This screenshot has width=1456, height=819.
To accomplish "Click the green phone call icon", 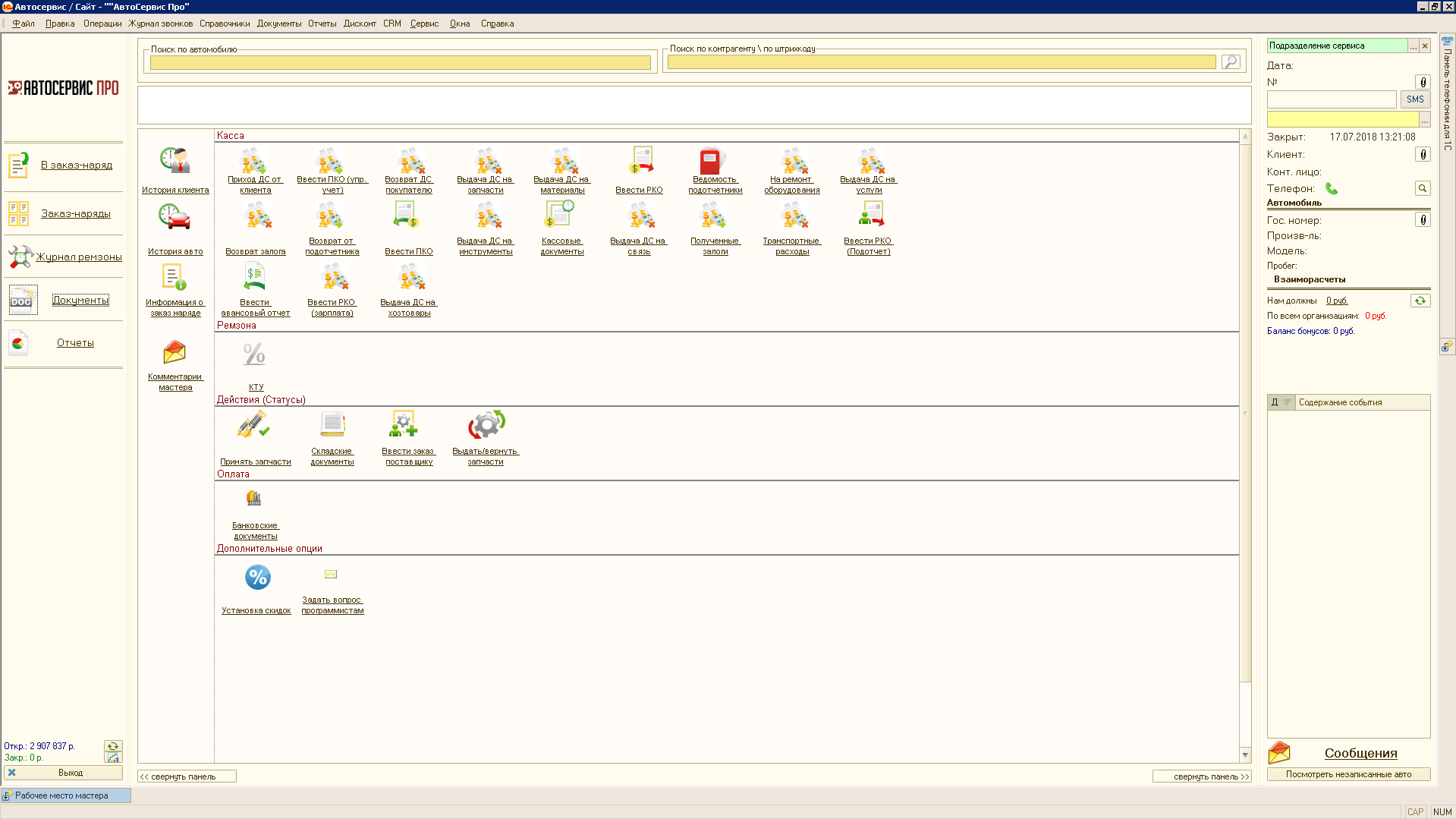I will click(1332, 188).
